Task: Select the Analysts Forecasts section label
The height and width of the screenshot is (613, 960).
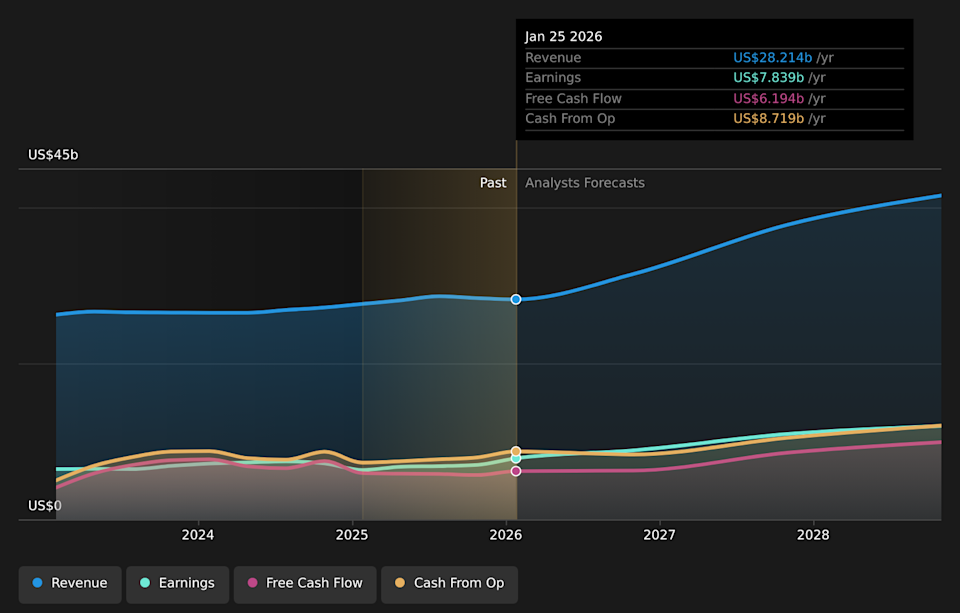Action: pyautogui.click(x=584, y=183)
